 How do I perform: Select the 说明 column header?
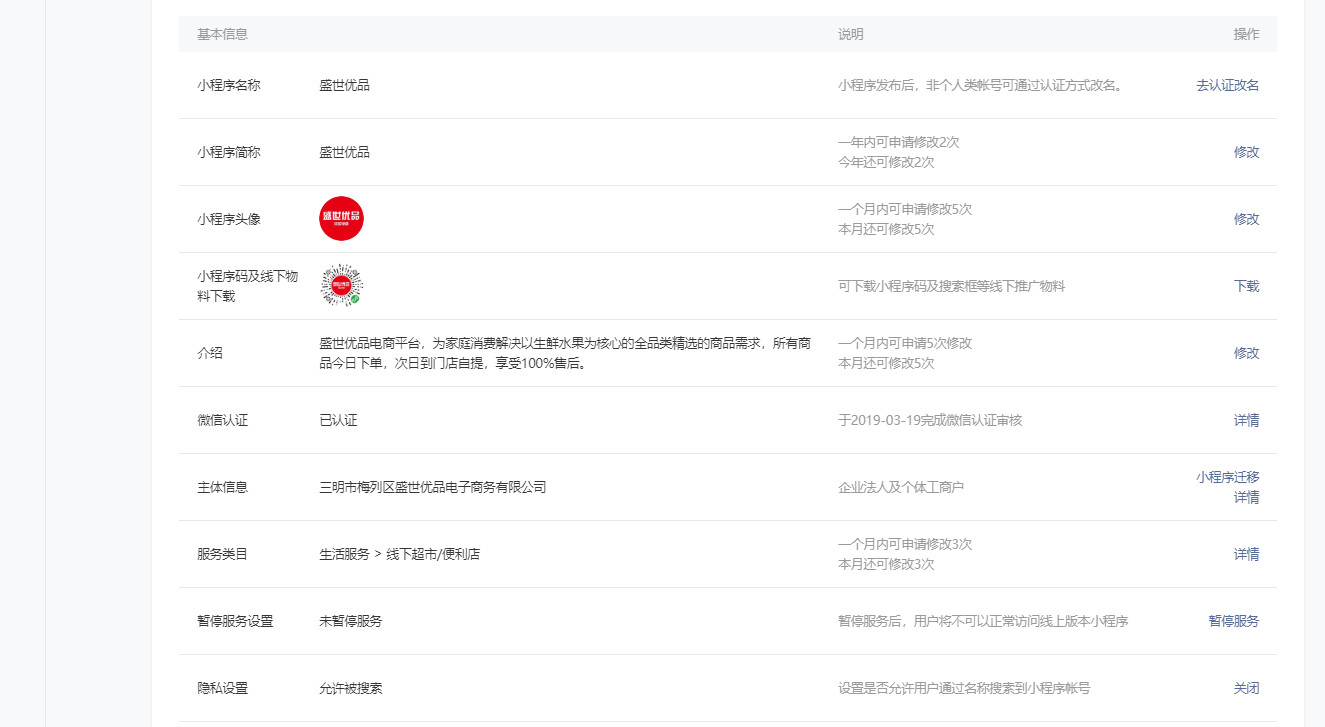pos(850,34)
